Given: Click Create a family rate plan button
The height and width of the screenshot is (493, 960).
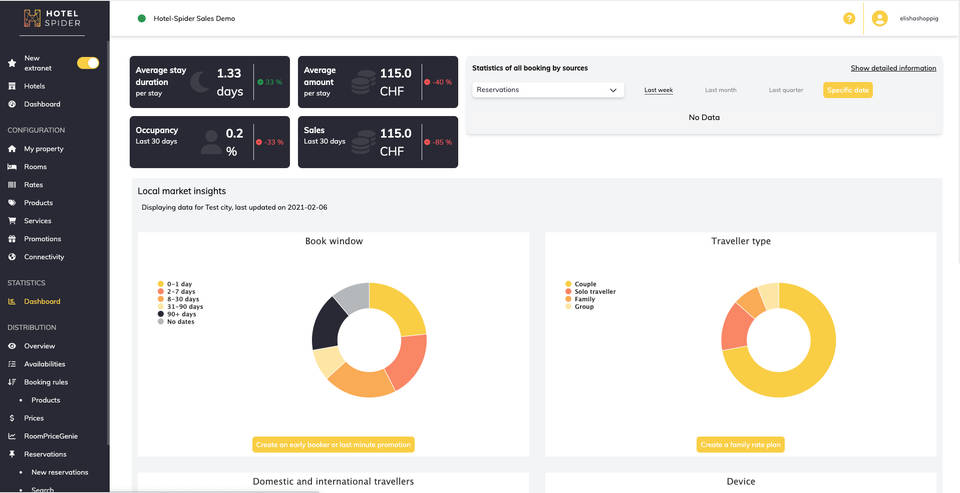Looking at the screenshot, I should click(740, 445).
